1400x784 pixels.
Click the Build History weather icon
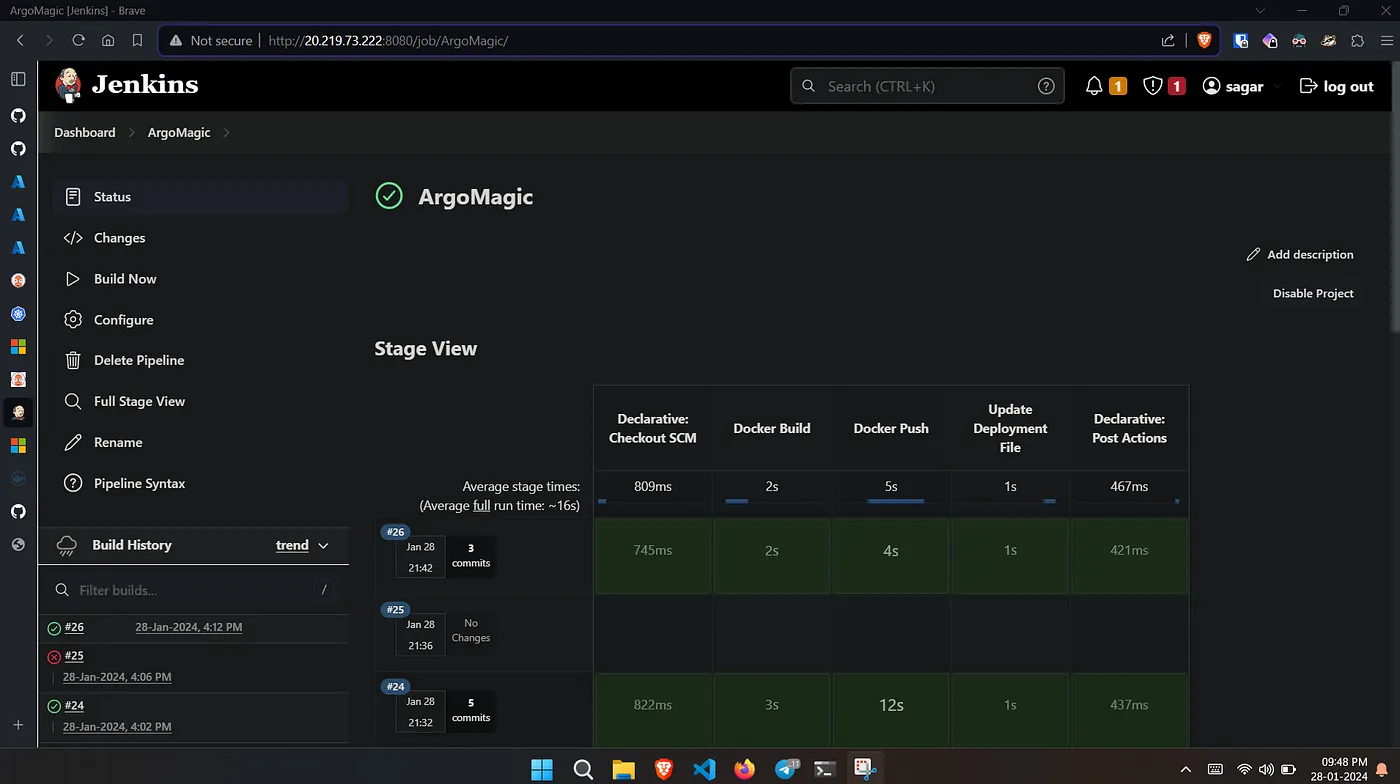click(x=67, y=545)
